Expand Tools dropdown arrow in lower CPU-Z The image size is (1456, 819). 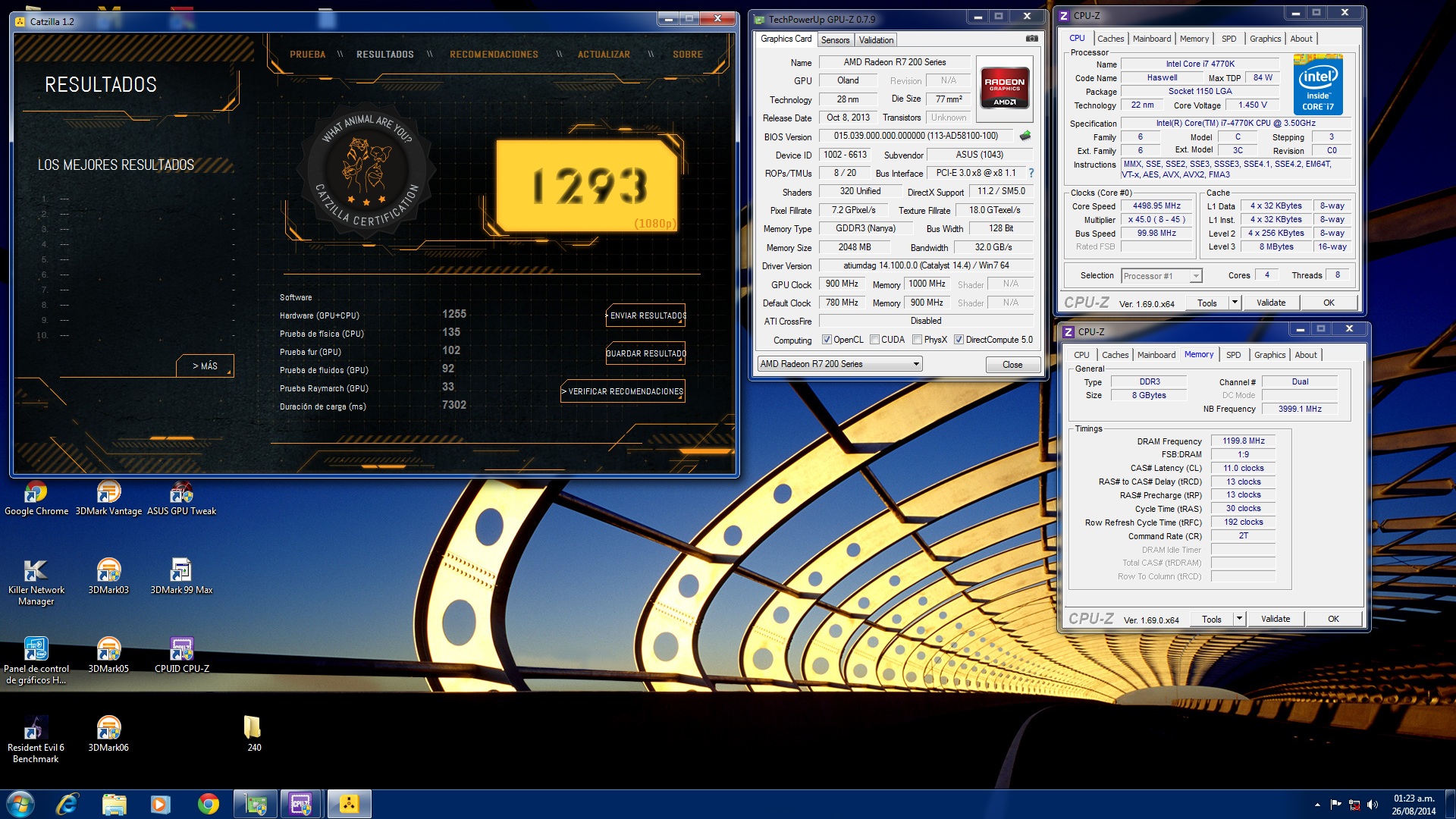(1239, 619)
